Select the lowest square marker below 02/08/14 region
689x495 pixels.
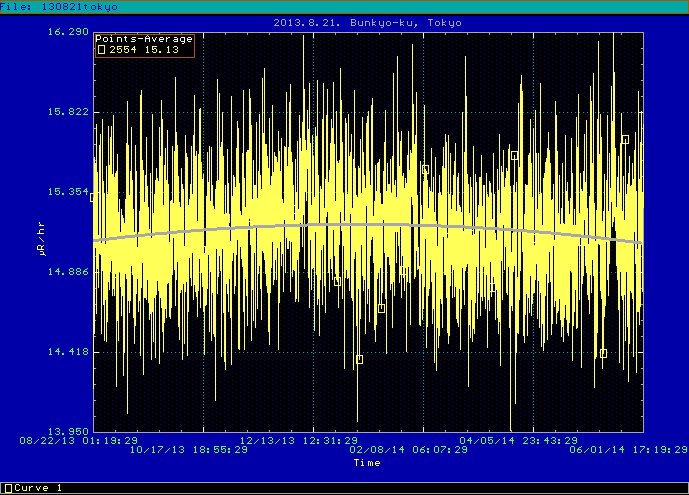tap(359, 359)
